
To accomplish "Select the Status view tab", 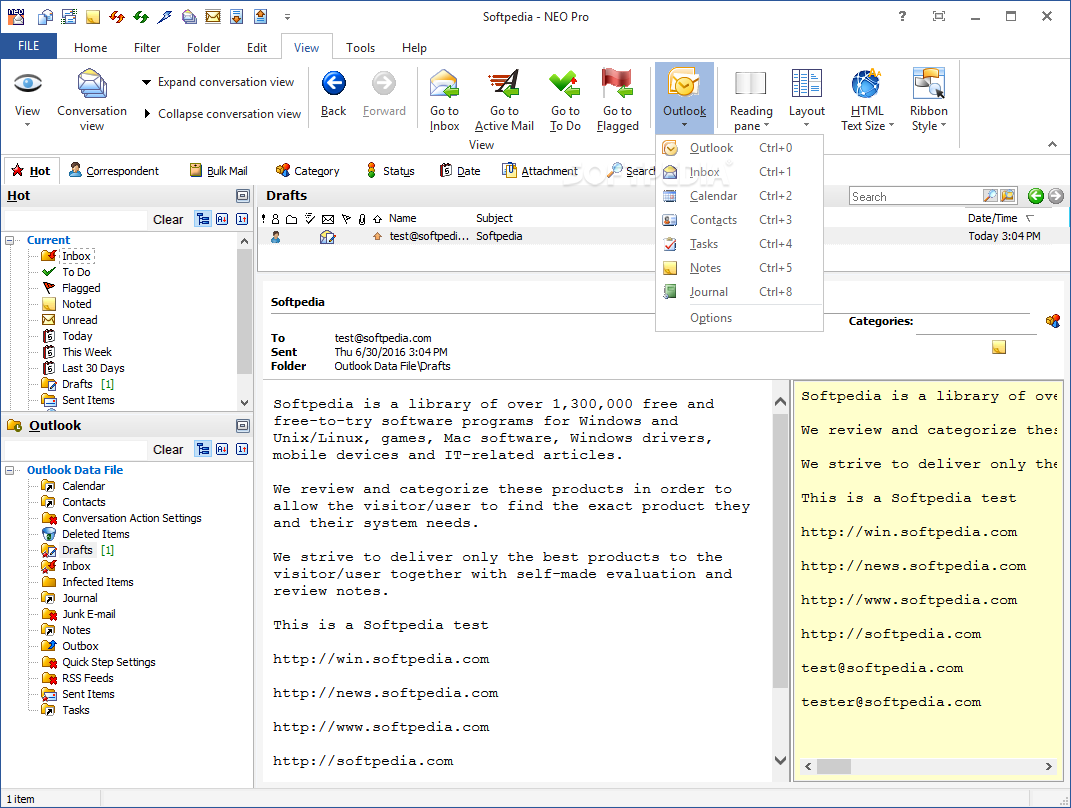I will [x=391, y=171].
